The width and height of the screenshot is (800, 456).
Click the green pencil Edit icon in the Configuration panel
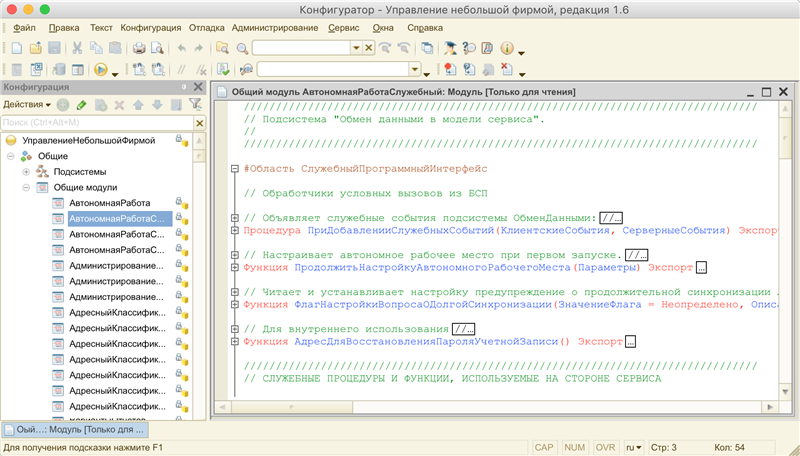81,105
